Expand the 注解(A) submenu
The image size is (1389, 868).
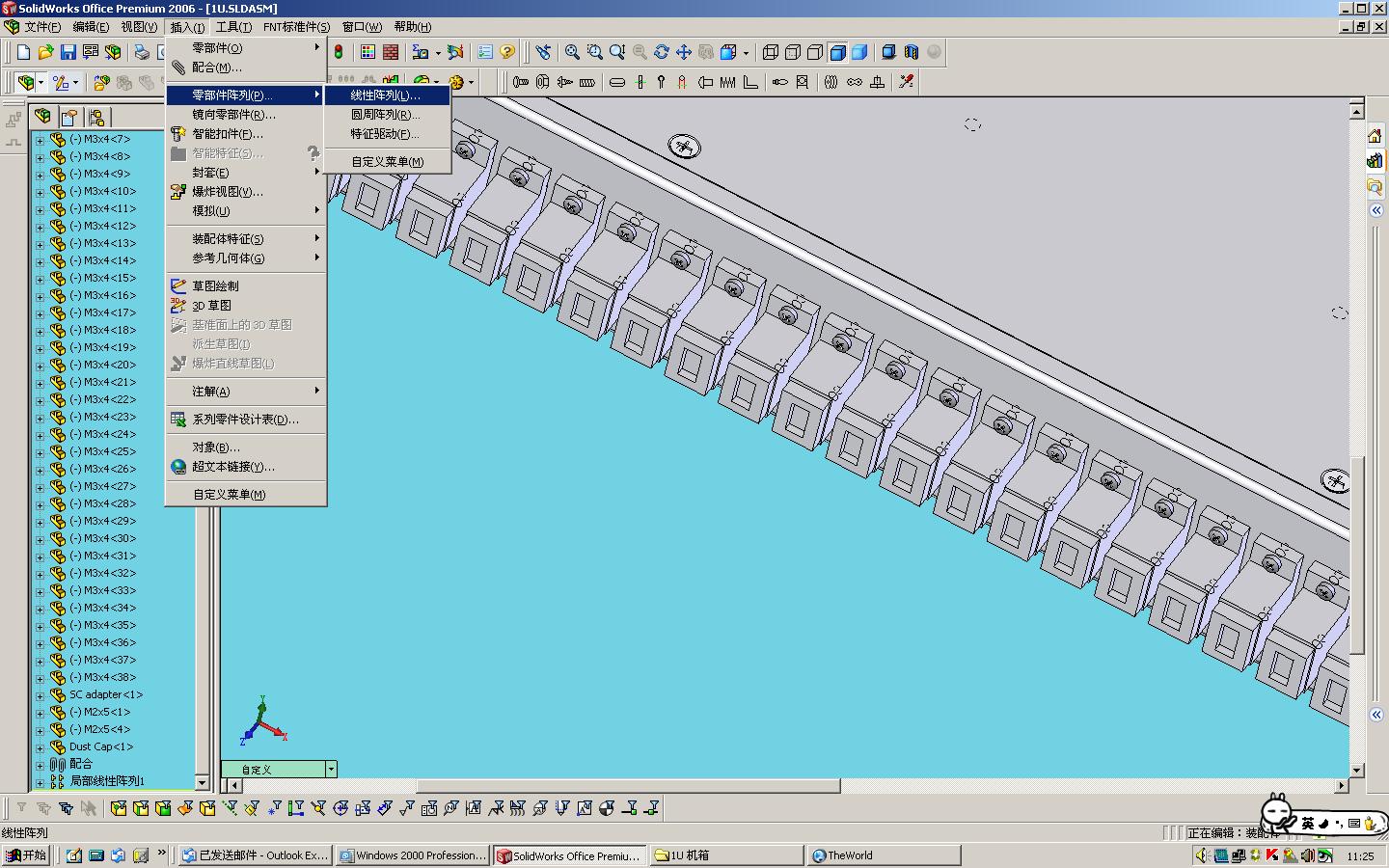pyautogui.click(x=246, y=392)
